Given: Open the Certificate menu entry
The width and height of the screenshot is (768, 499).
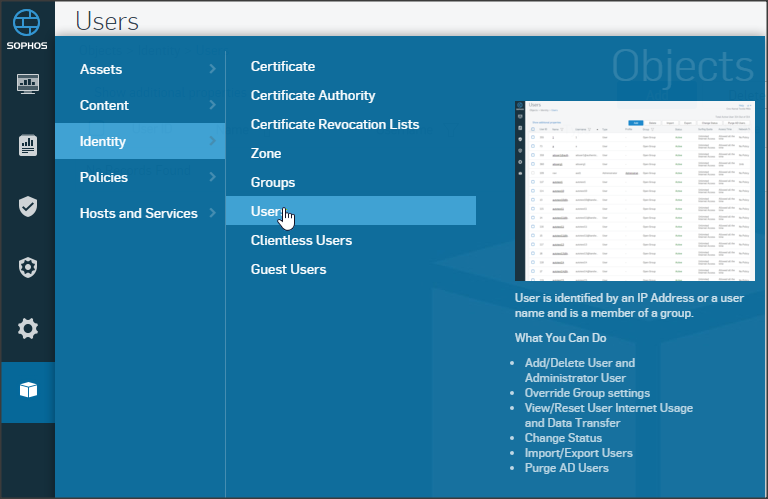Looking at the screenshot, I should coord(283,66).
